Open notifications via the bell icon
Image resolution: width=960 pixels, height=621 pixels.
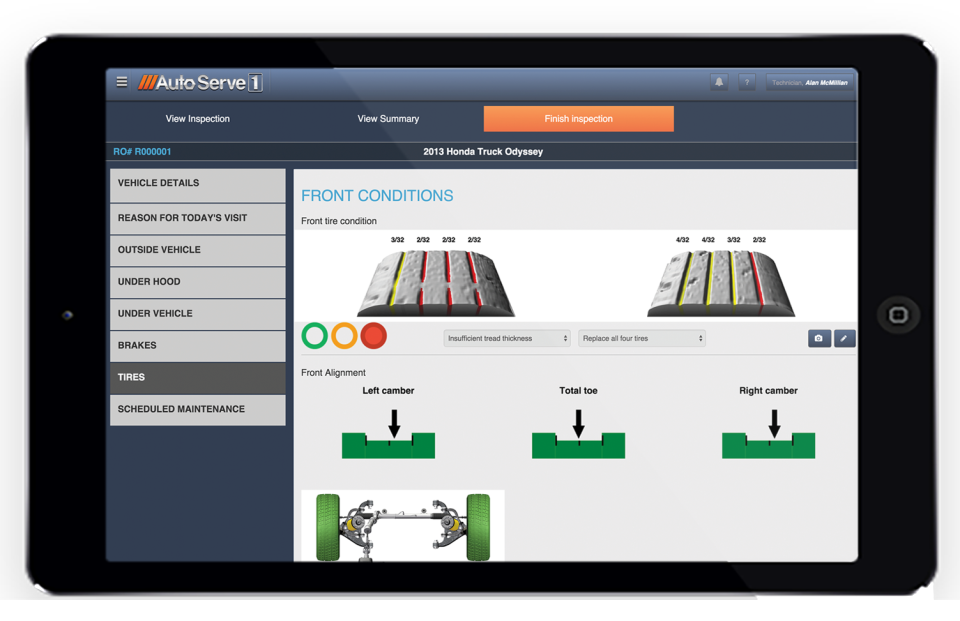click(719, 81)
